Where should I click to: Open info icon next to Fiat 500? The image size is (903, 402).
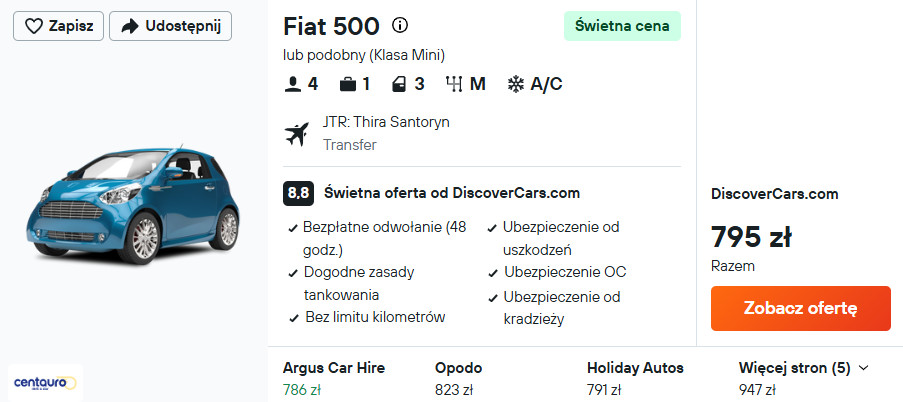point(400,26)
